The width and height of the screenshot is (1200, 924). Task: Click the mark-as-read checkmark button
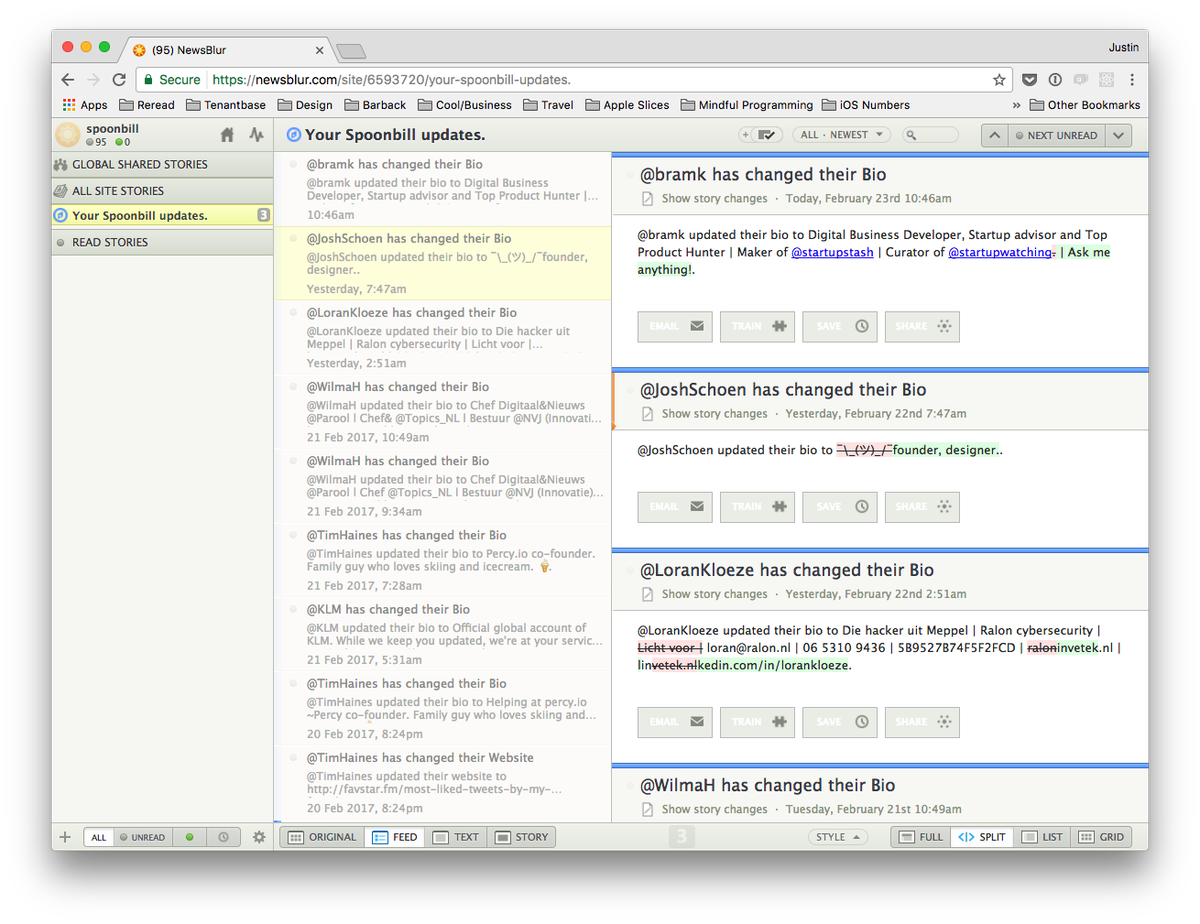coord(767,135)
